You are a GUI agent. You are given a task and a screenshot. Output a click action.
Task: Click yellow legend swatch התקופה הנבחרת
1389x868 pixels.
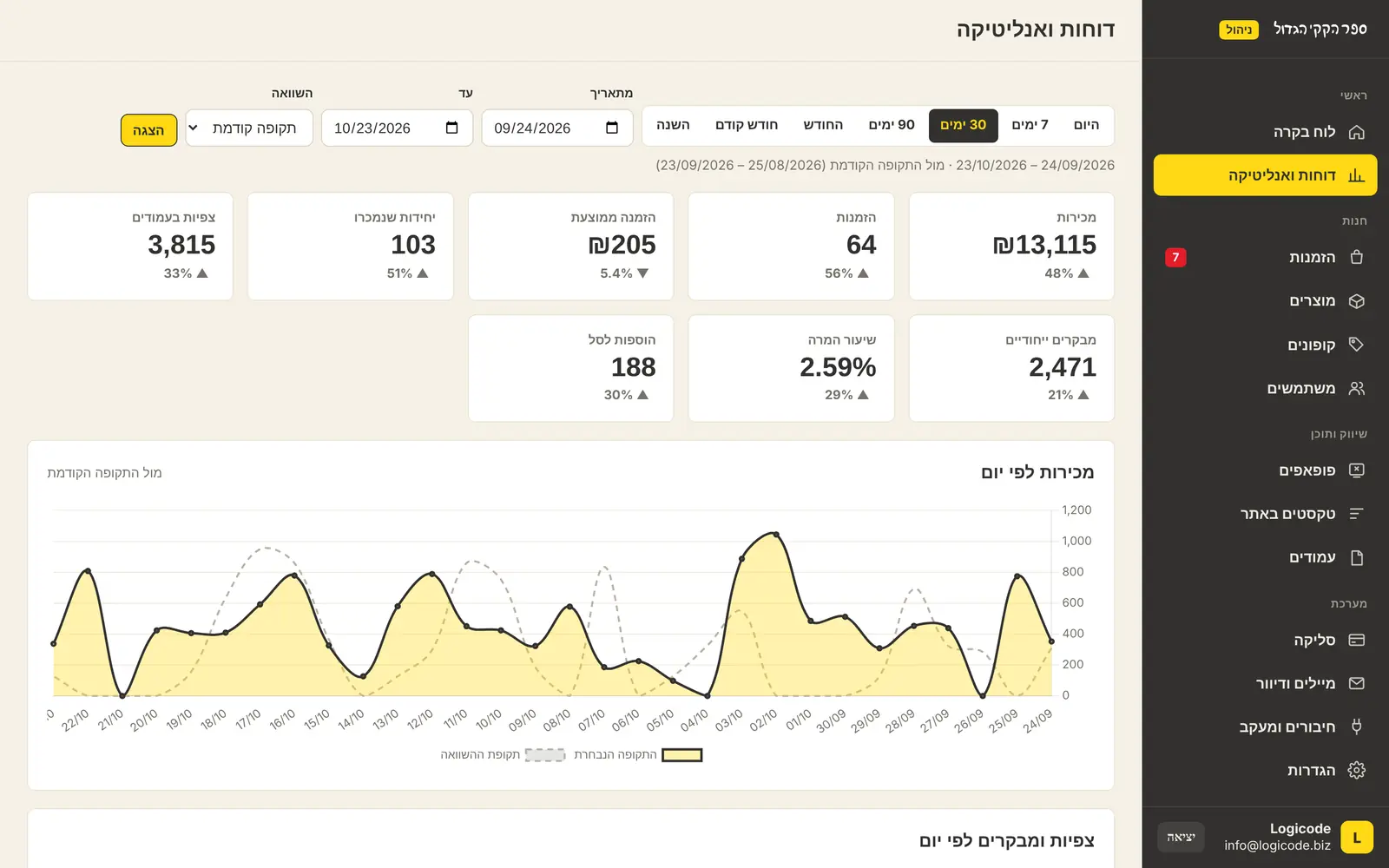click(682, 755)
